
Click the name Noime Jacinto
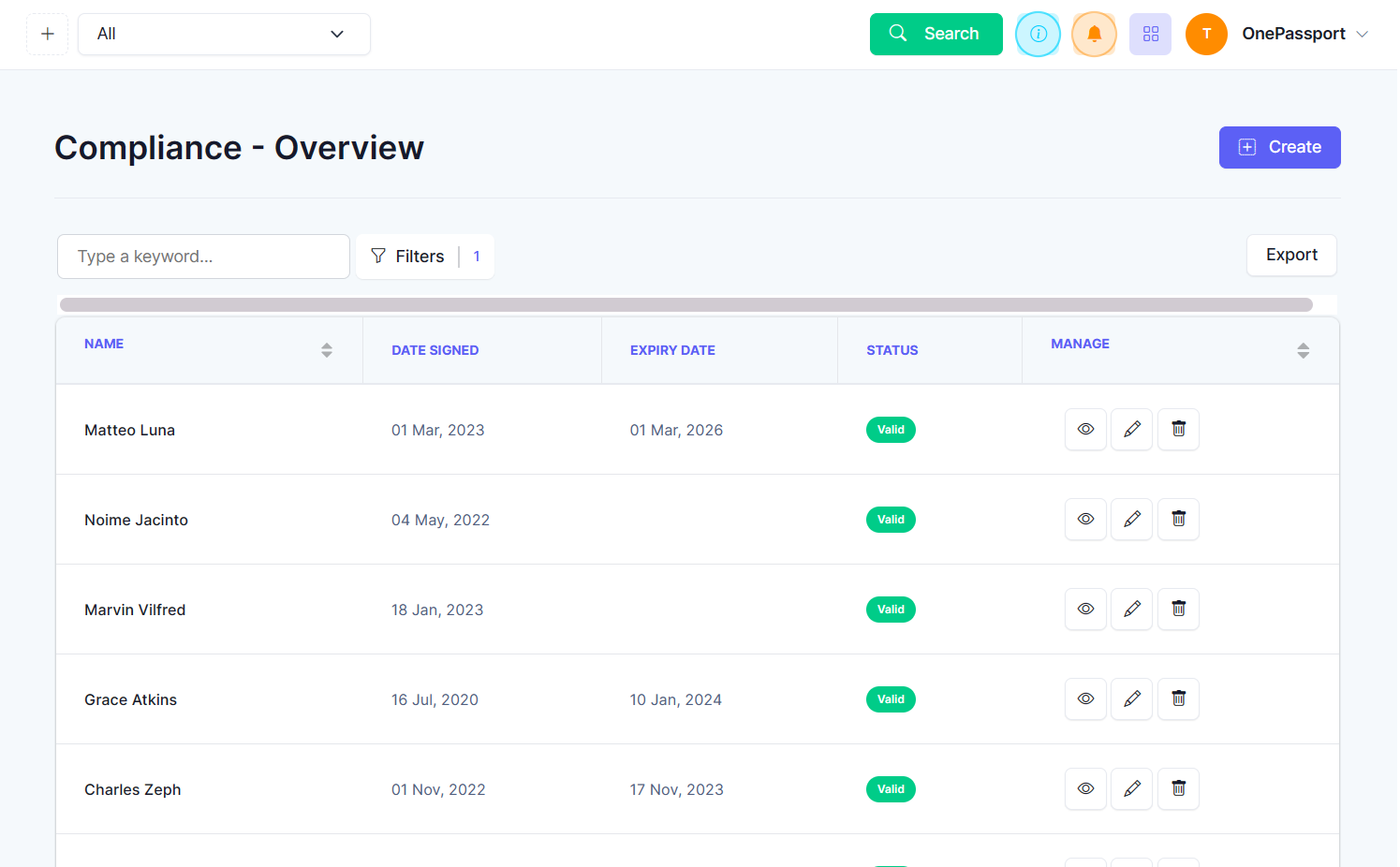[x=136, y=521]
